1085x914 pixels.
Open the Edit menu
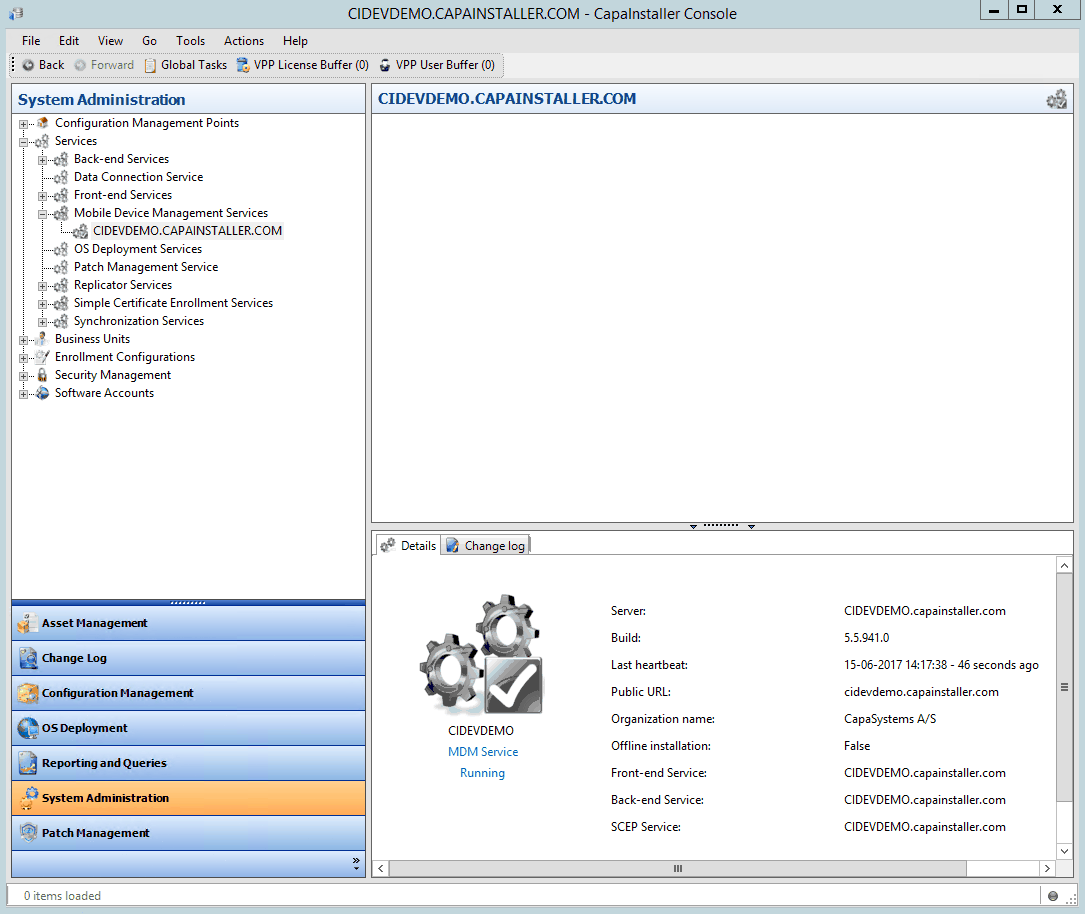[69, 41]
